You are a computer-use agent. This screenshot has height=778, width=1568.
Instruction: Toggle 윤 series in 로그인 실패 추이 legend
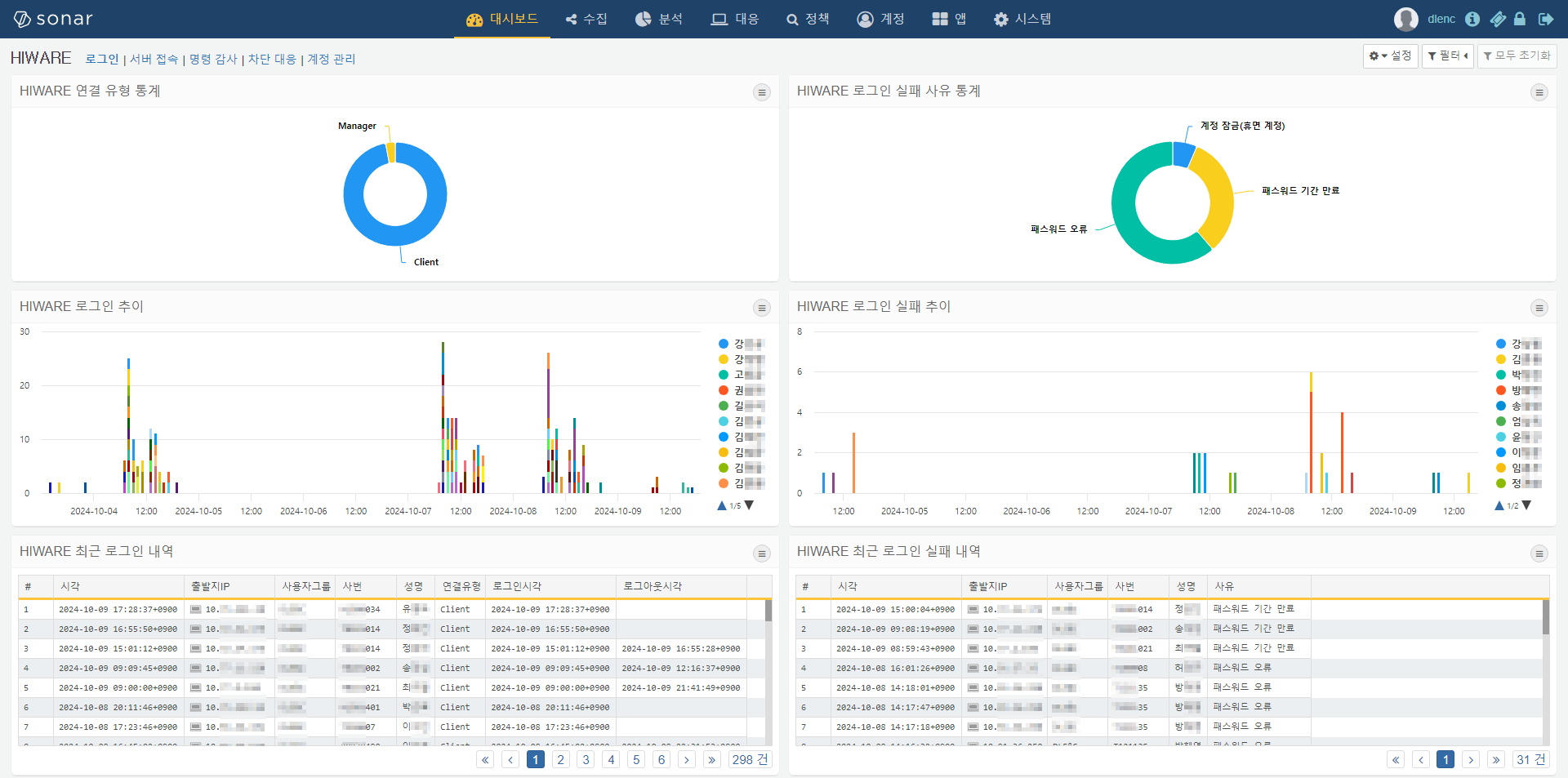click(x=1518, y=437)
